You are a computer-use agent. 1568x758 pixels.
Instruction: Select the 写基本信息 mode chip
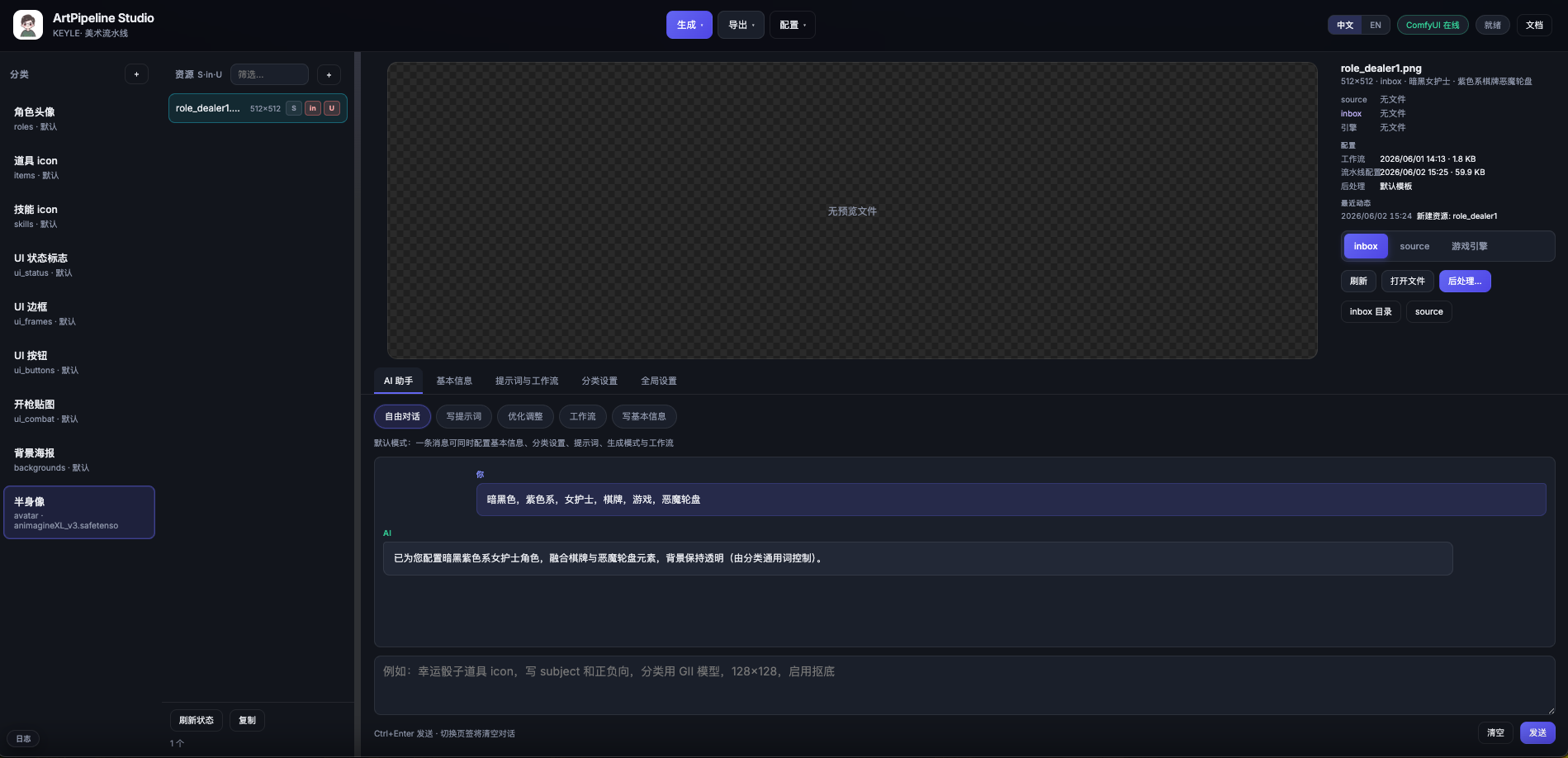click(x=644, y=416)
